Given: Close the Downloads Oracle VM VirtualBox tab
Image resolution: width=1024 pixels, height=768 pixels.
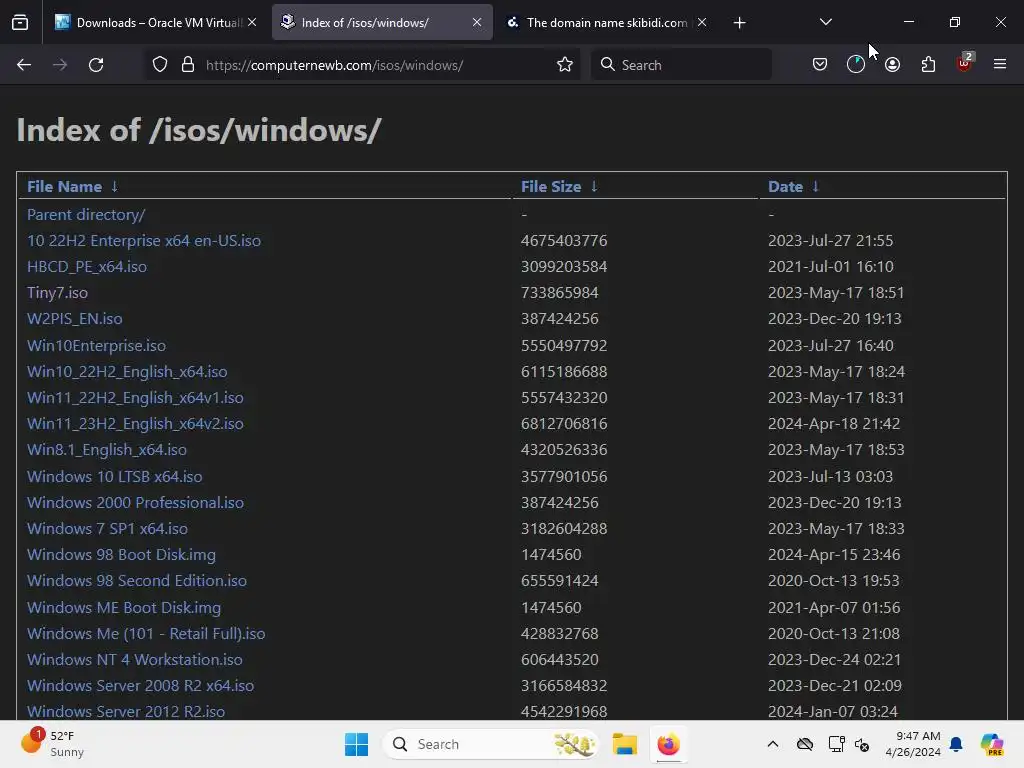Looking at the screenshot, I should pos(252,22).
